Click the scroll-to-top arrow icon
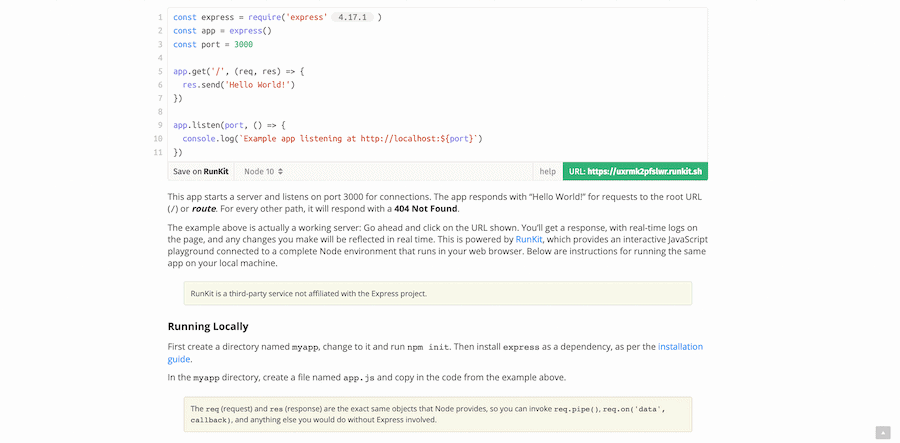This screenshot has width=900, height=443. 882,432
